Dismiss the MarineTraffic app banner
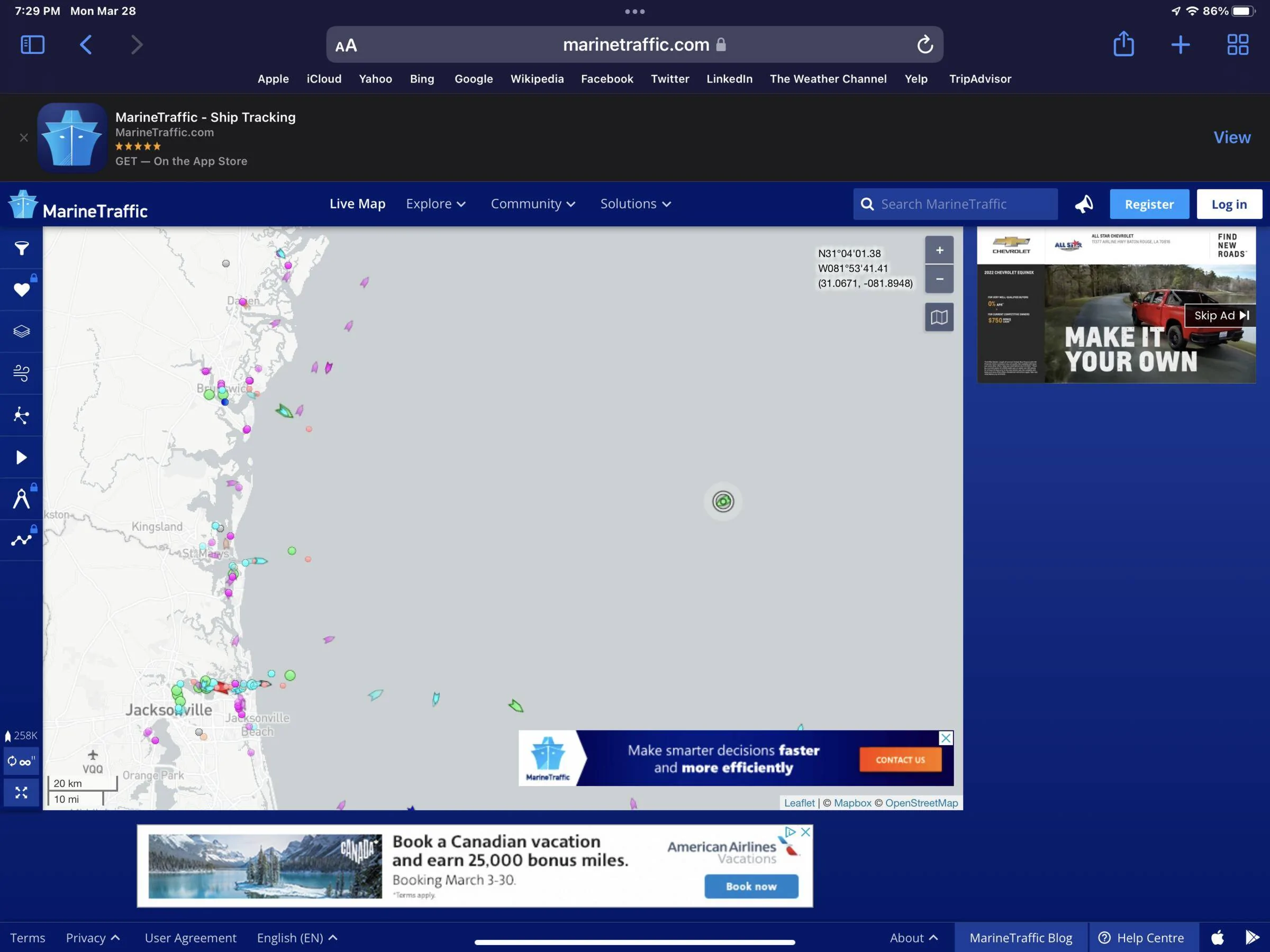The height and width of the screenshot is (952, 1270). click(x=23, y=138)
